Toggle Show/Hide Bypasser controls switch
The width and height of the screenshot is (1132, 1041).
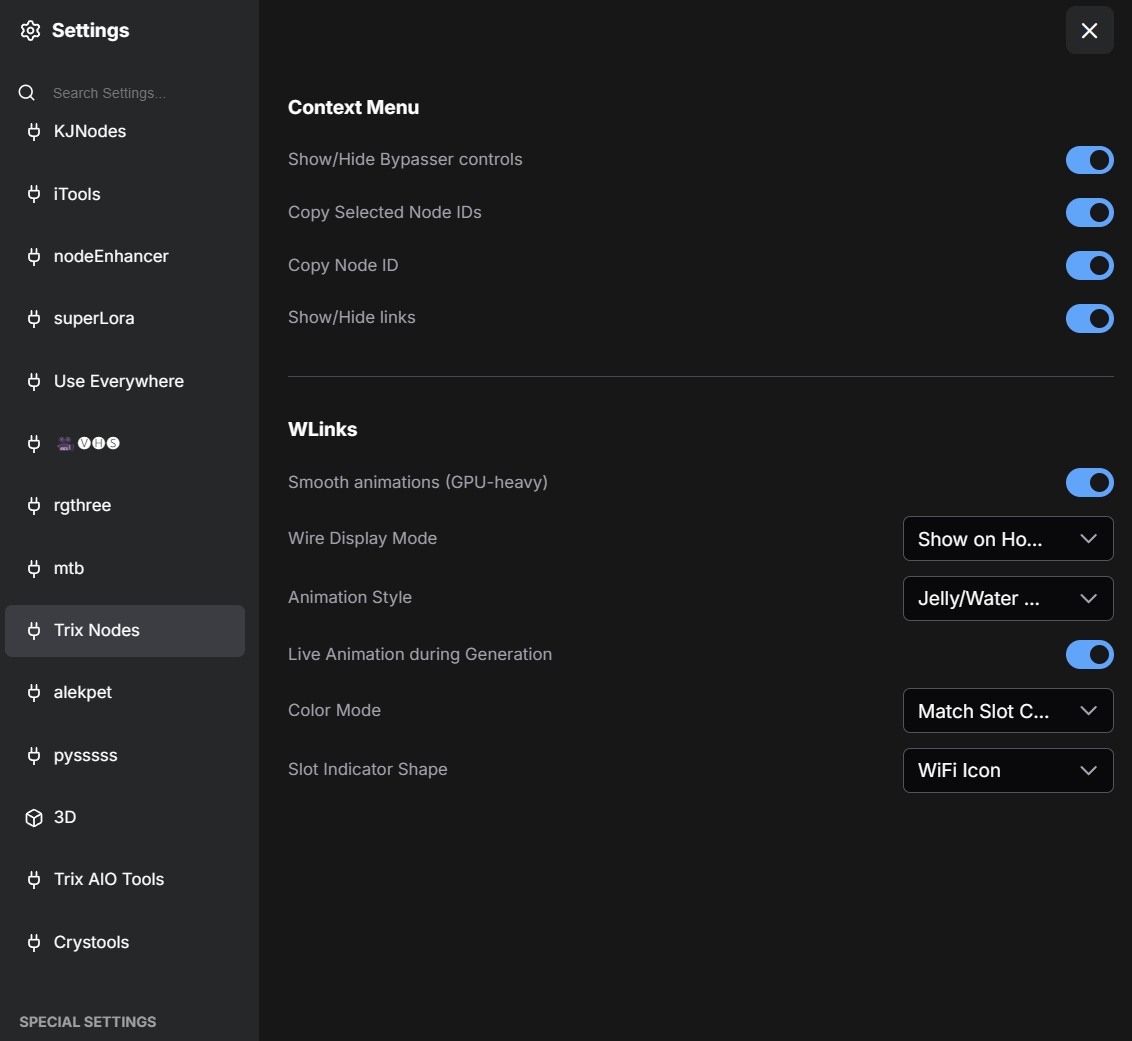coord(1089,160)
